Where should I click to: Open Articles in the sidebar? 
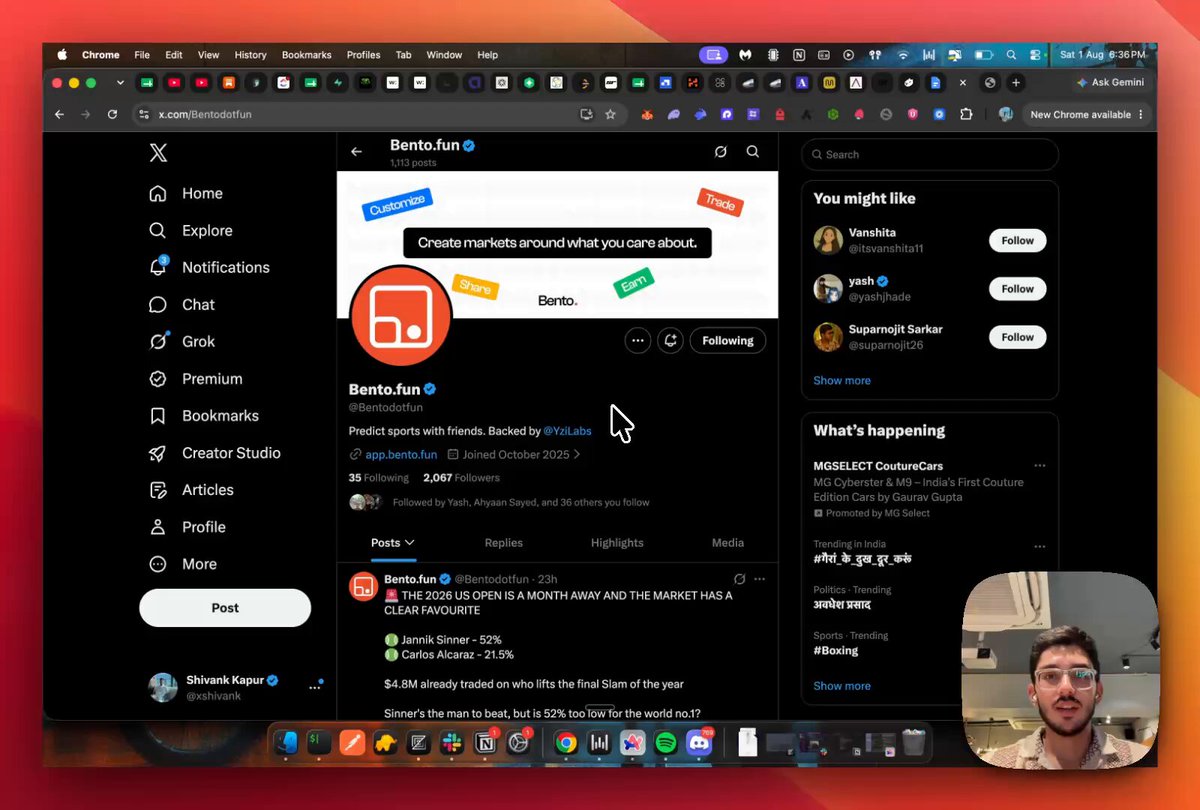tap(190, 490)
